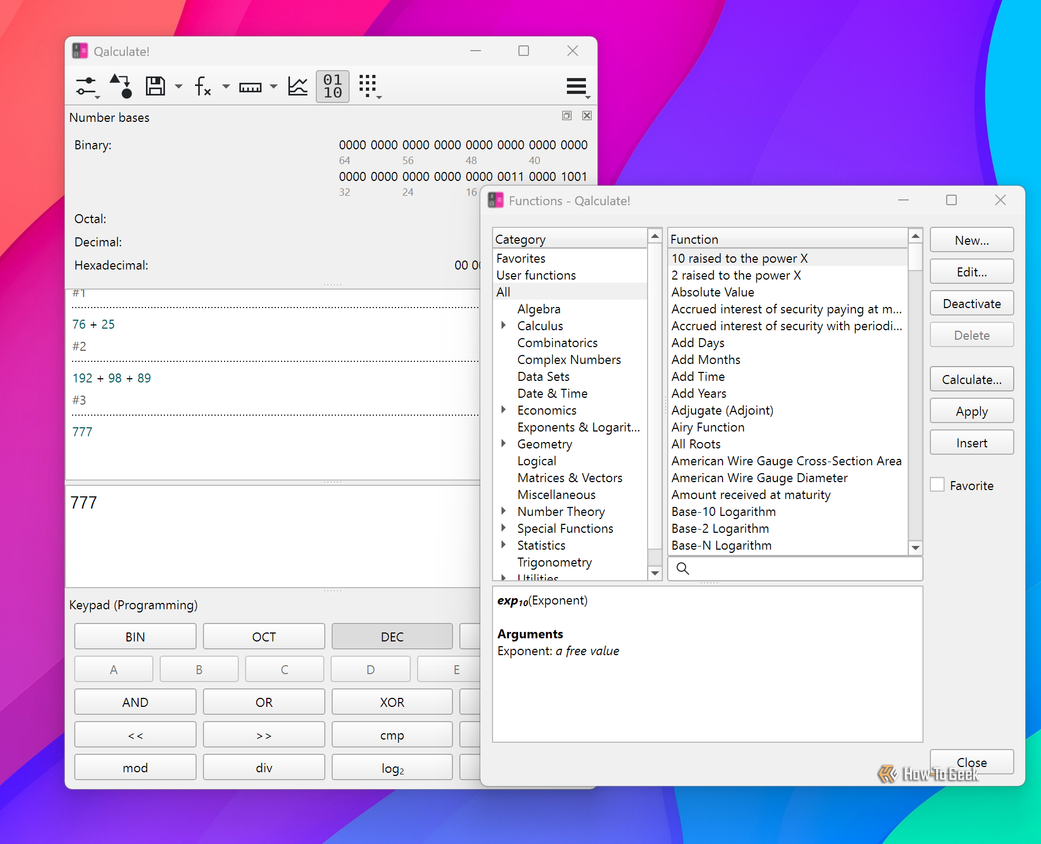Click the New... button
The width and height of the screenshot is (1041, 844).
(972, 240)
